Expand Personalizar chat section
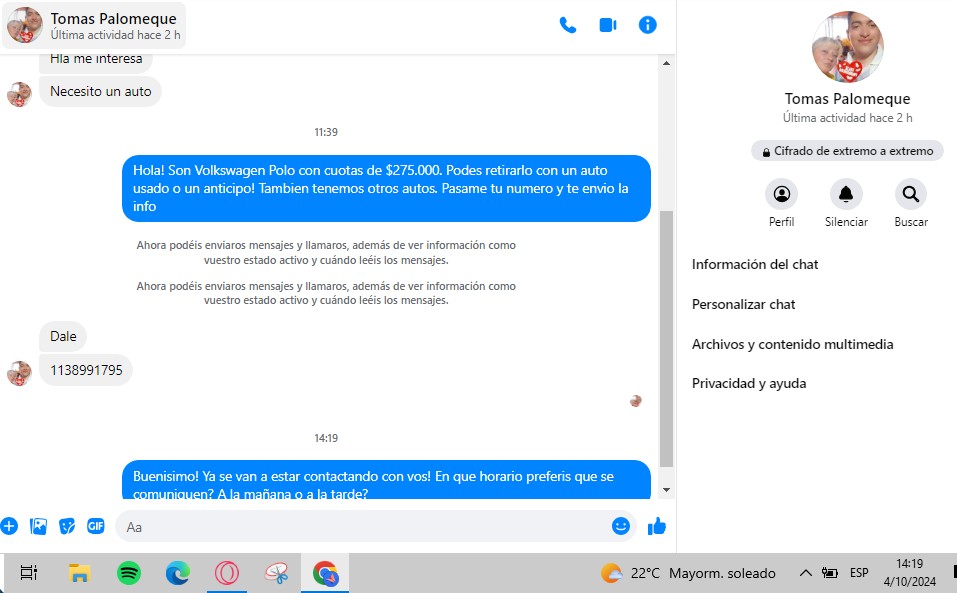The height and width of the screenshot is (593, 957). (x=743, y=304)
